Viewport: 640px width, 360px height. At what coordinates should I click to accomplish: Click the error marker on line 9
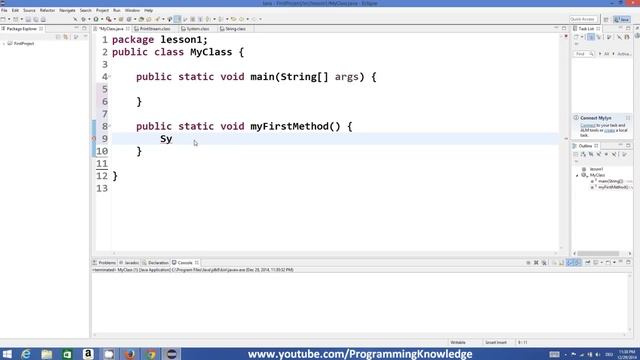[x=94, y=139]
